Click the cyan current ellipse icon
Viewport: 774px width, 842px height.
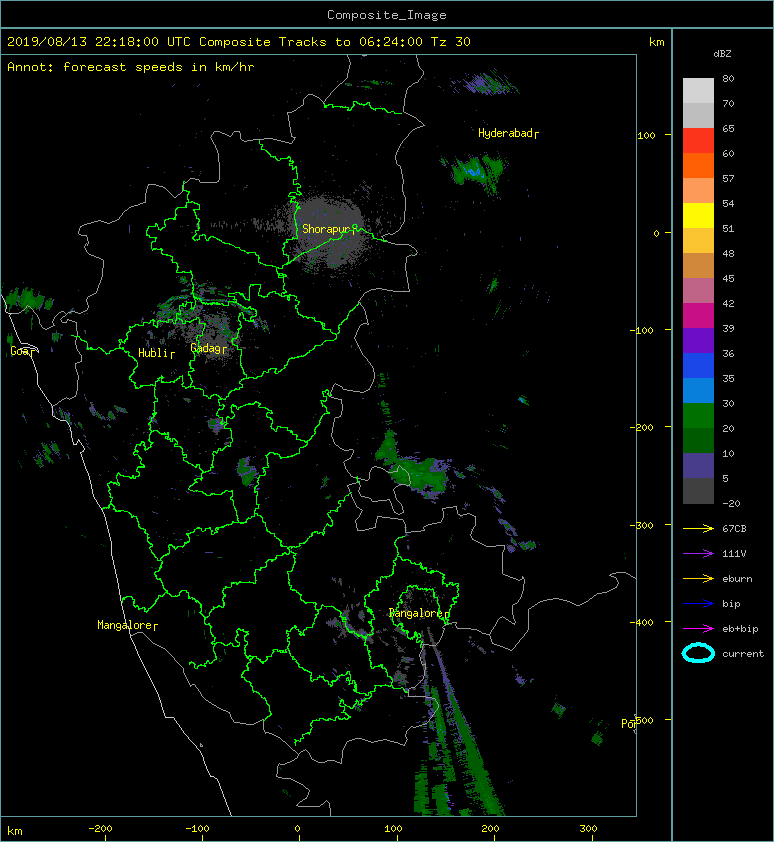click(698, 653)
